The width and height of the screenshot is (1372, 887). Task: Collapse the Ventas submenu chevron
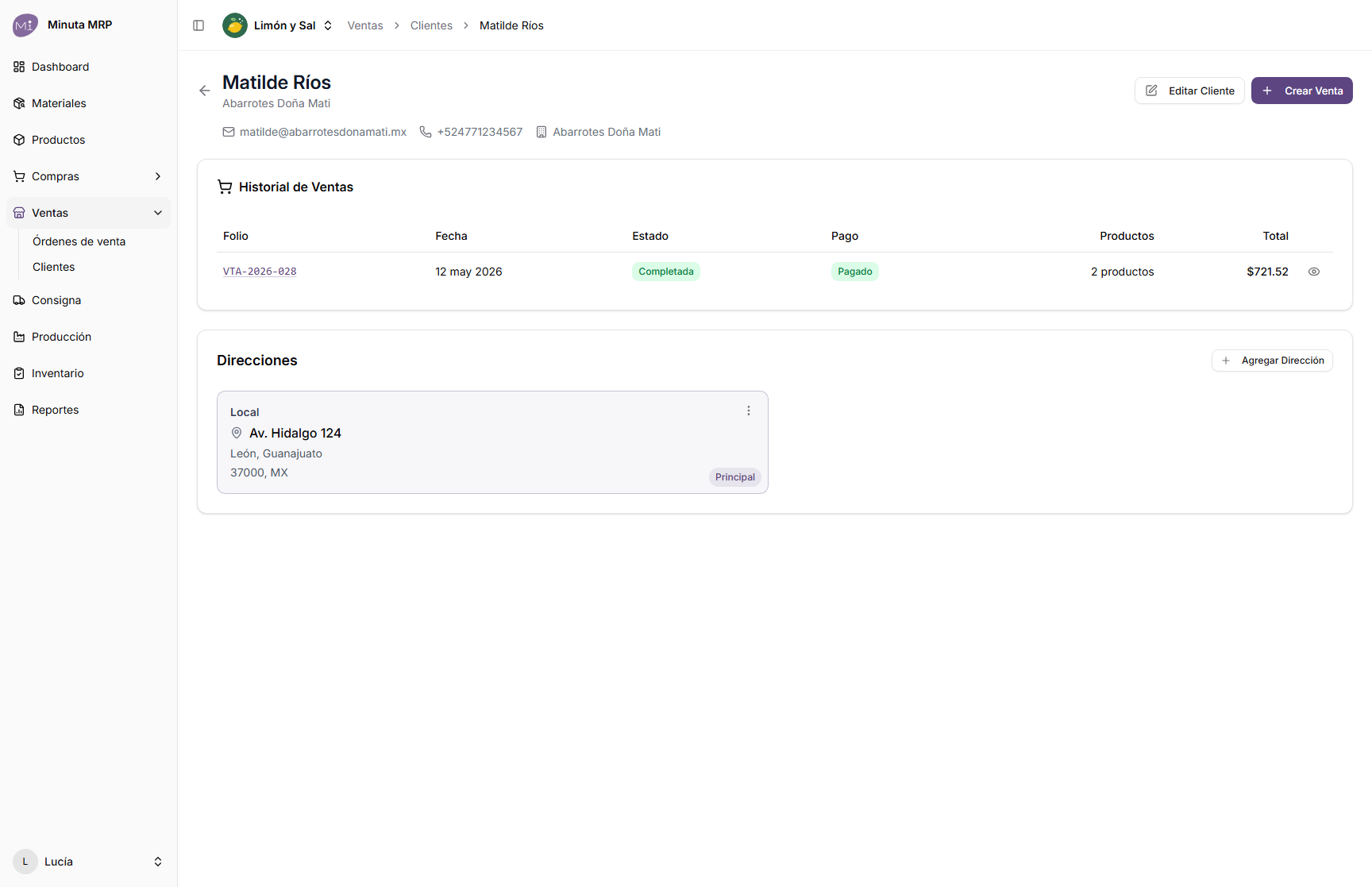coord(158,213)
